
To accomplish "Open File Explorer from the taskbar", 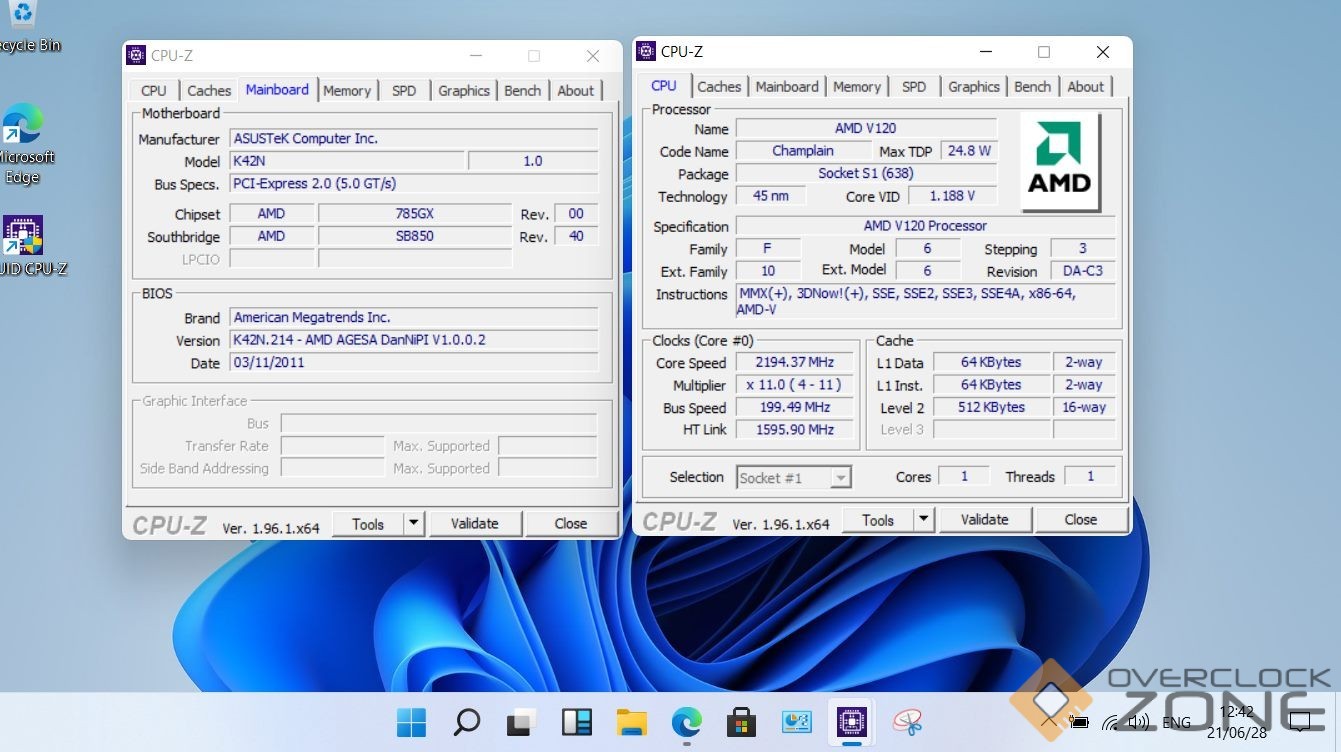I will click(x=631, y=721).
